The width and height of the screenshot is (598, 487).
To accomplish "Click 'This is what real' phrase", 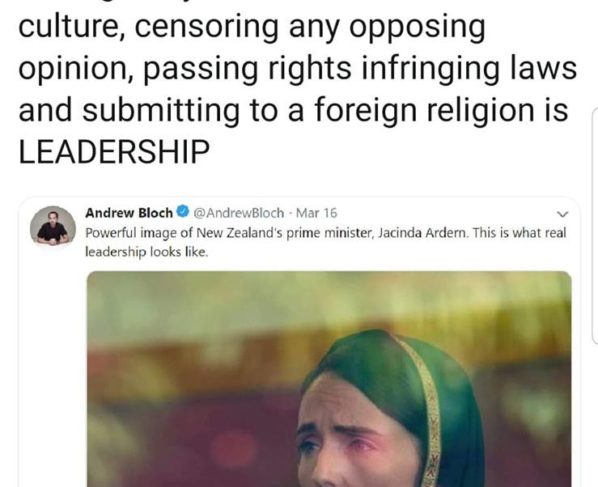I will click(519, 233).
